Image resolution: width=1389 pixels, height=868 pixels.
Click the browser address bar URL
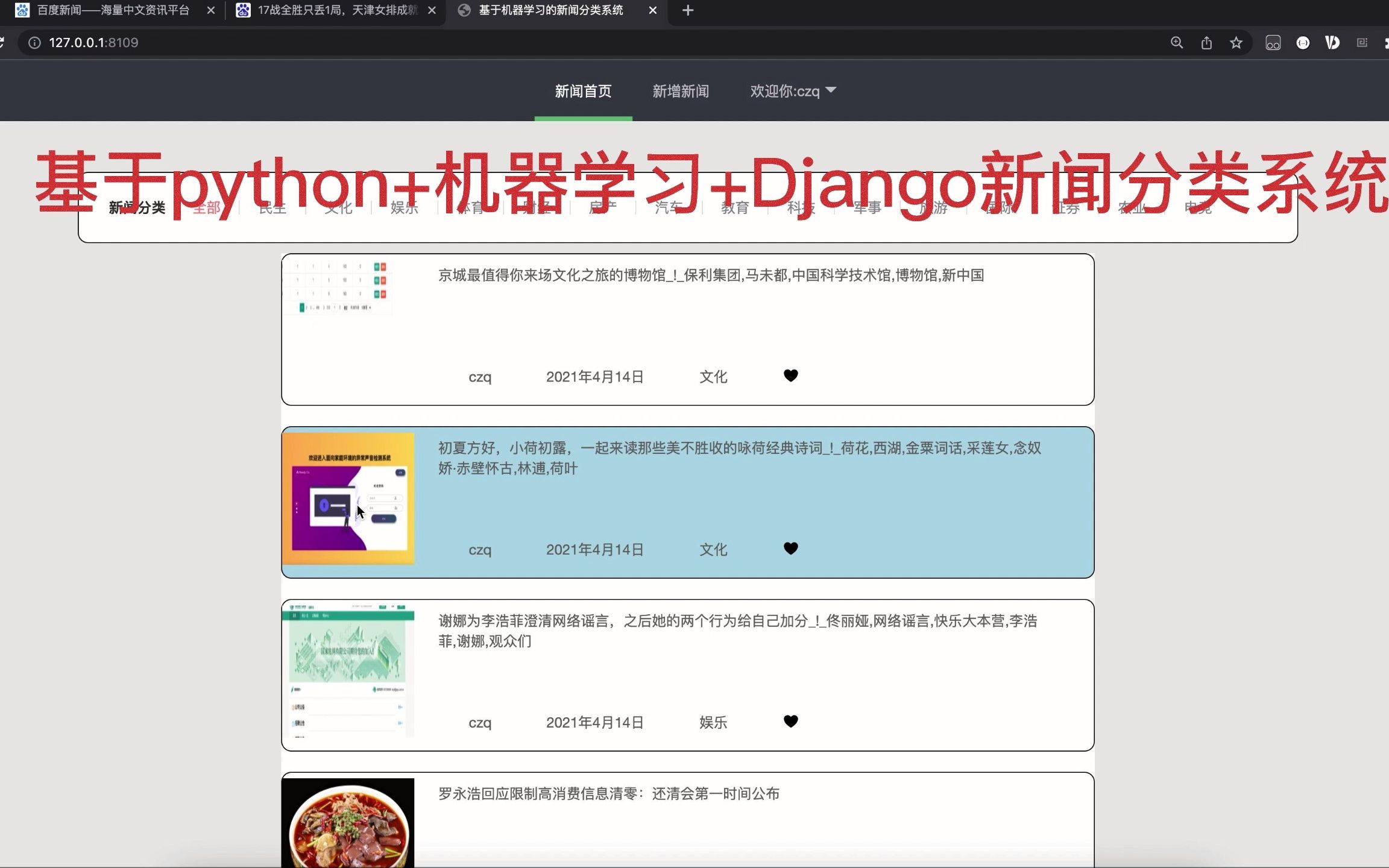pyautogui.click(x=93, y=43)
